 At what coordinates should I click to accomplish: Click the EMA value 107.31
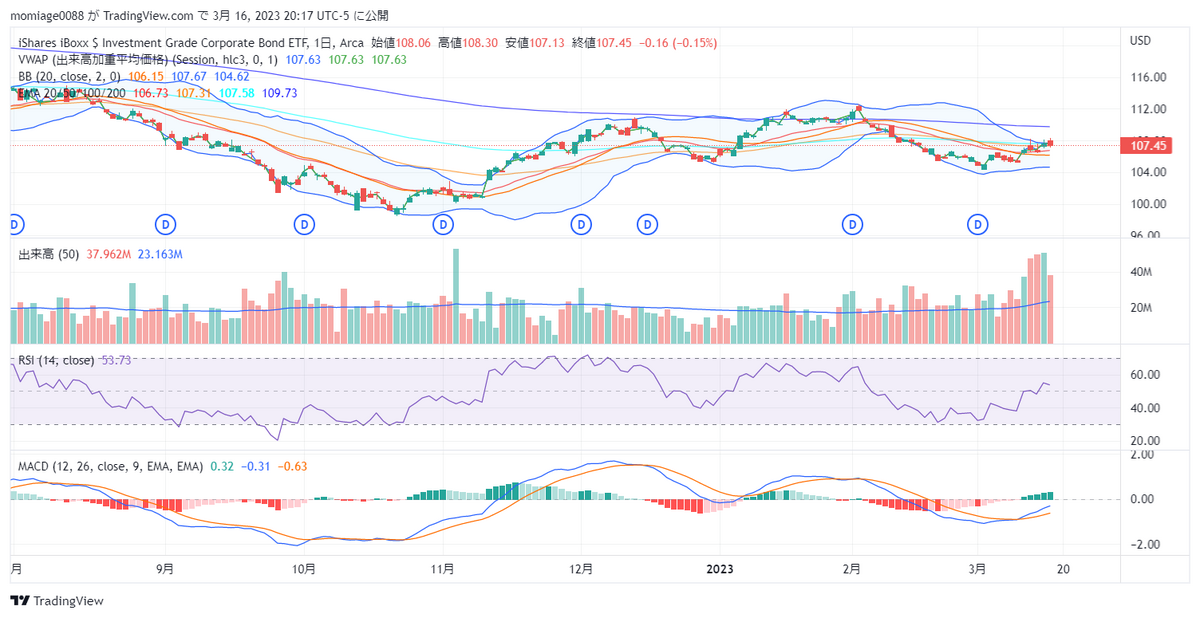pos(193,92)
